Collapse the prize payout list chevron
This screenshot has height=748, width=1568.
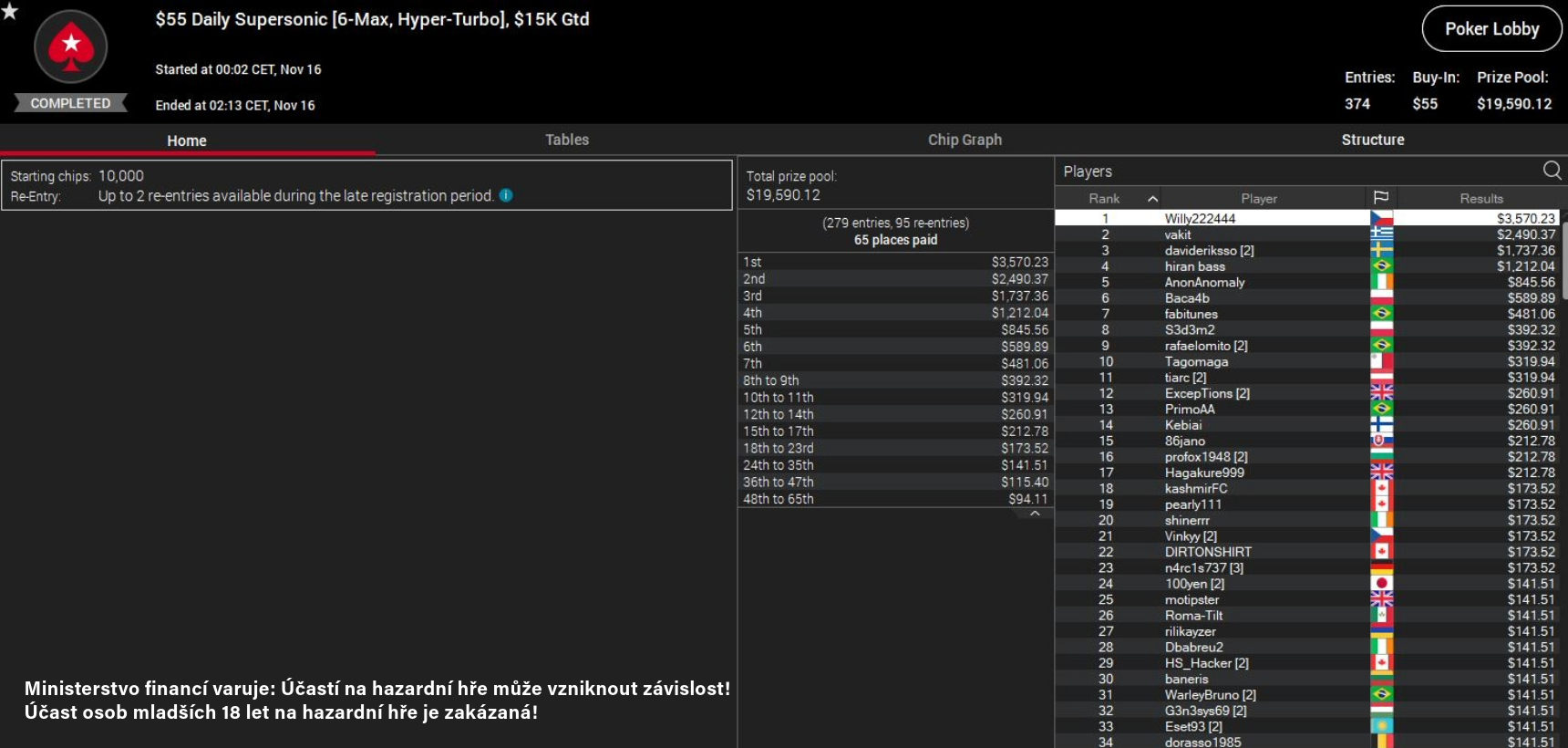tap(1035, 514)
